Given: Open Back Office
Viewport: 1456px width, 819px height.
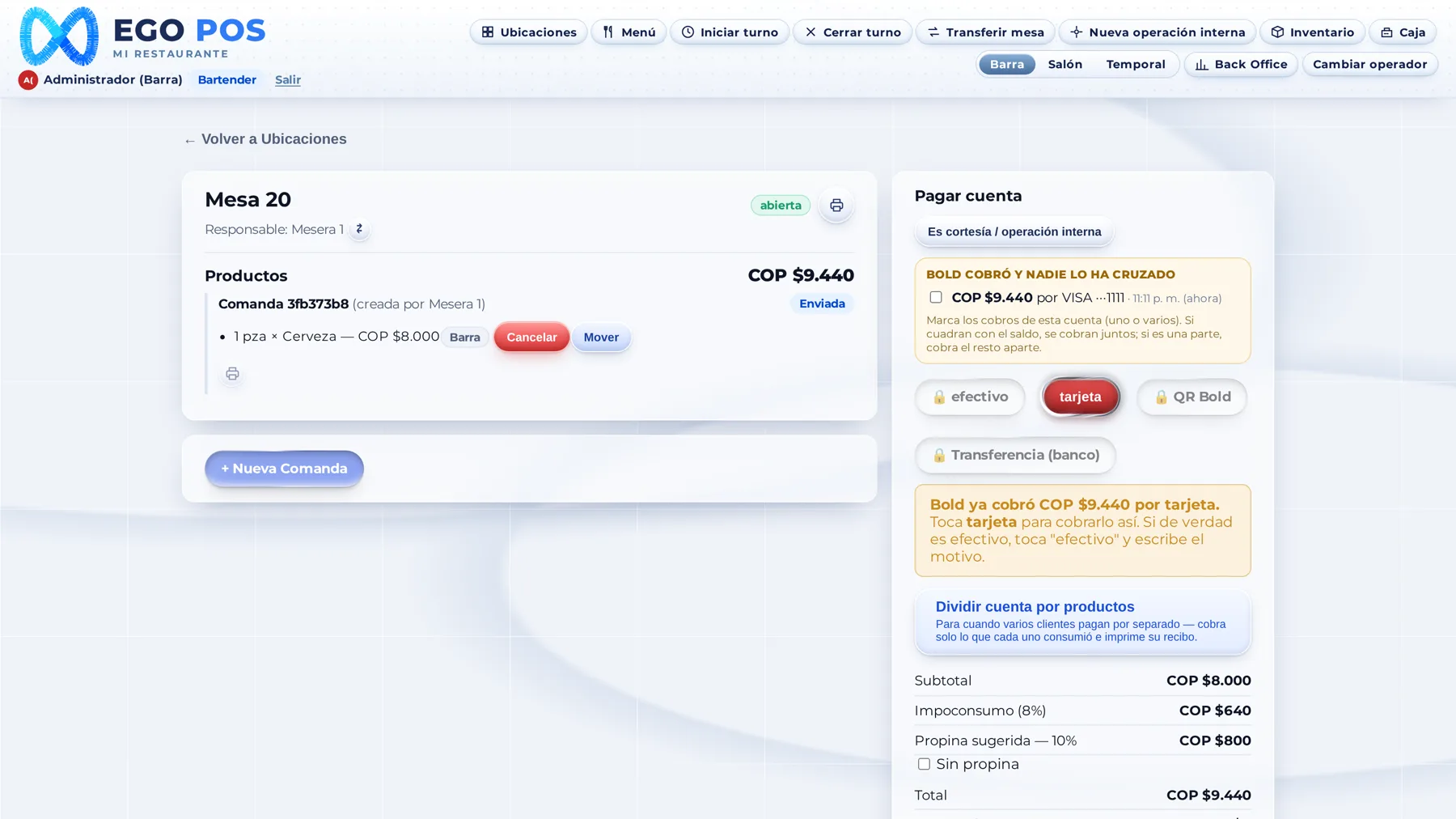Looking at the screenshot, I should coord(1241,65).
